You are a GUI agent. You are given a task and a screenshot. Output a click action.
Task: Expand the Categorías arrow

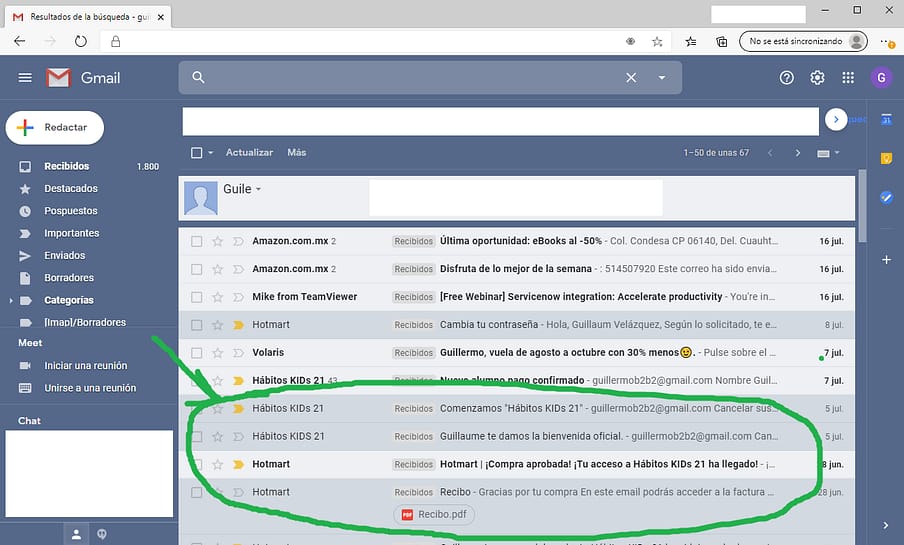[x=10, y=300]
